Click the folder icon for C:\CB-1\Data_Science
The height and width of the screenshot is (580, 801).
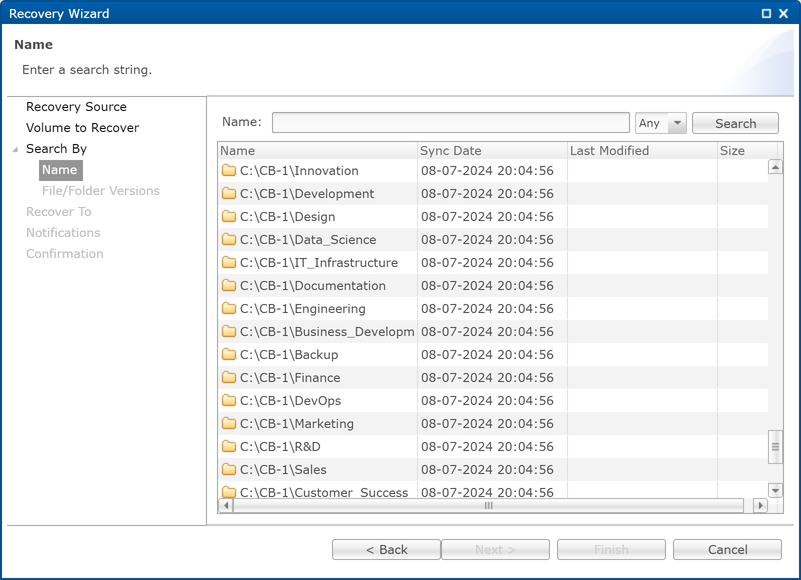pos(229,239)
